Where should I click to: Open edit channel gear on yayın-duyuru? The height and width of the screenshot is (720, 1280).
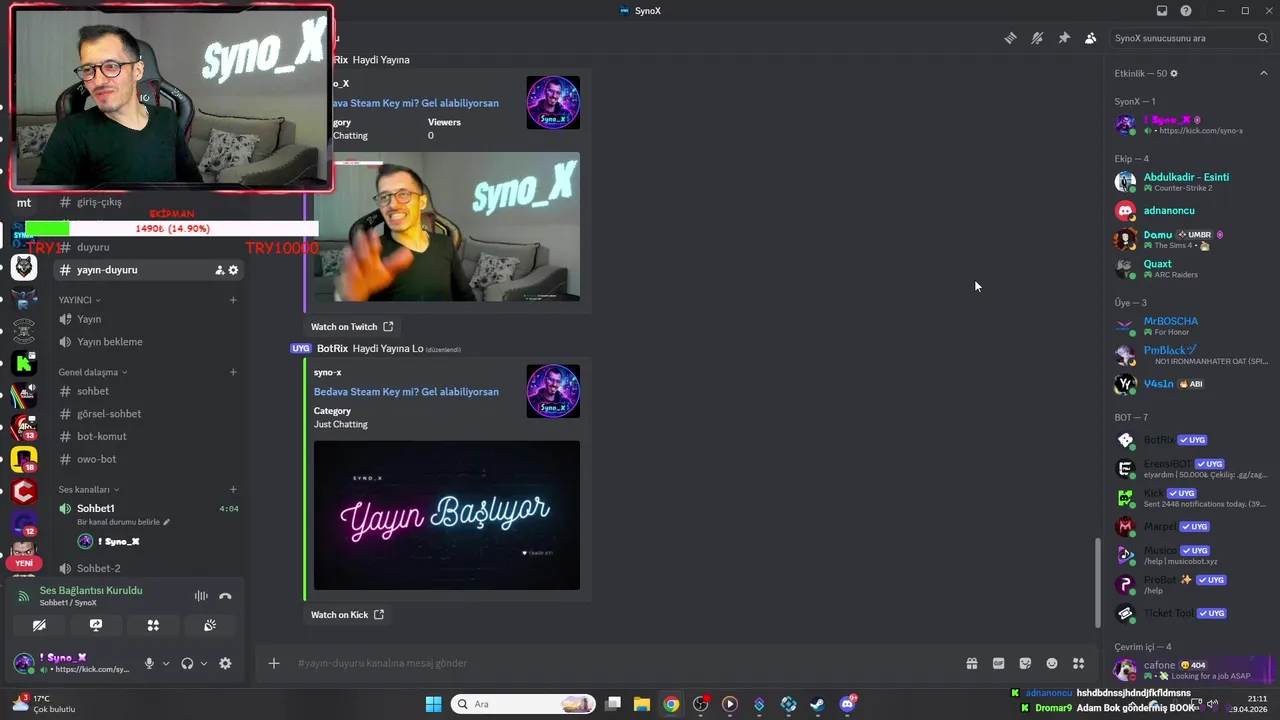click(234, 270)
